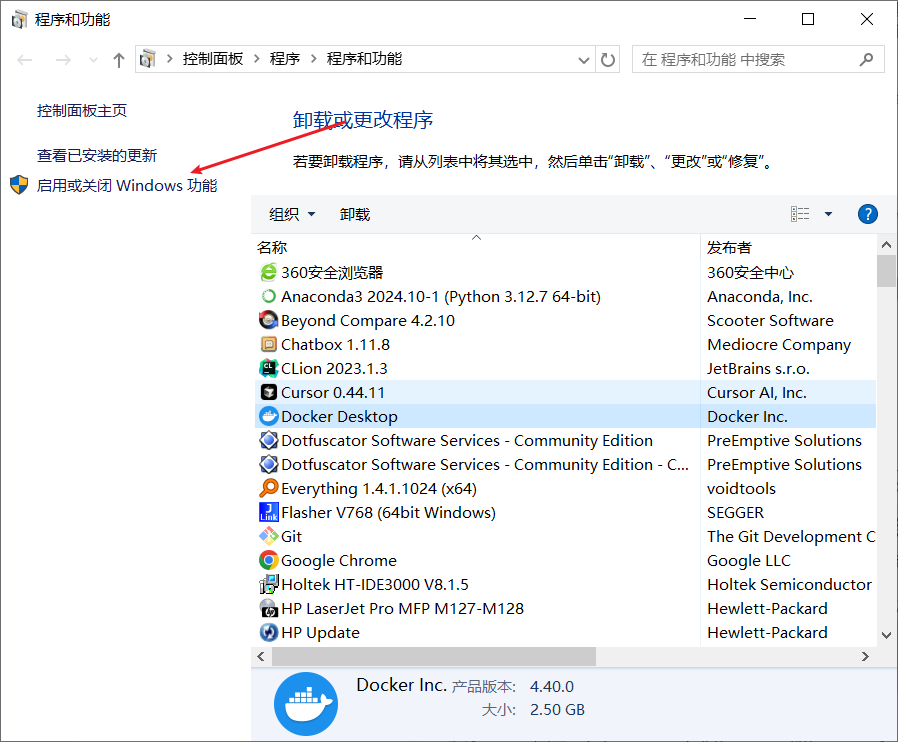Click 程序和功能 in the breadcrumb path
The height and width of the screenshot is (742, 898).
click(364, 59)
